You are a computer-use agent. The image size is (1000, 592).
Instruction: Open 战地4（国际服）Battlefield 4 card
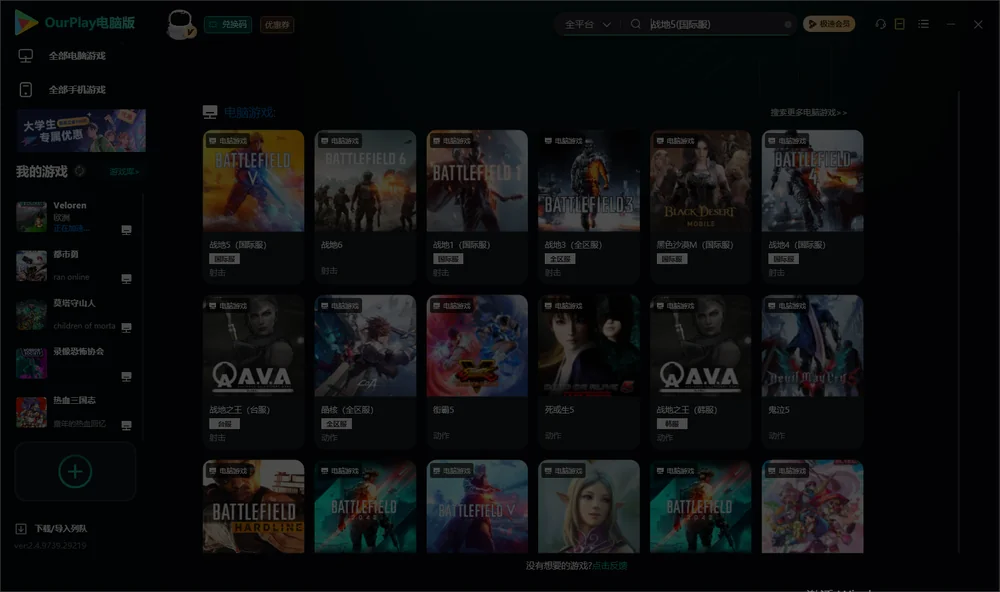tap(812, 207)
